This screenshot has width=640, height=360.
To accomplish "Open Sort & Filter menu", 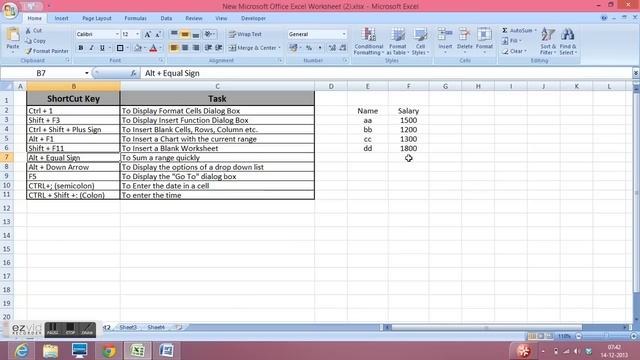I will (x=548, y=41).
